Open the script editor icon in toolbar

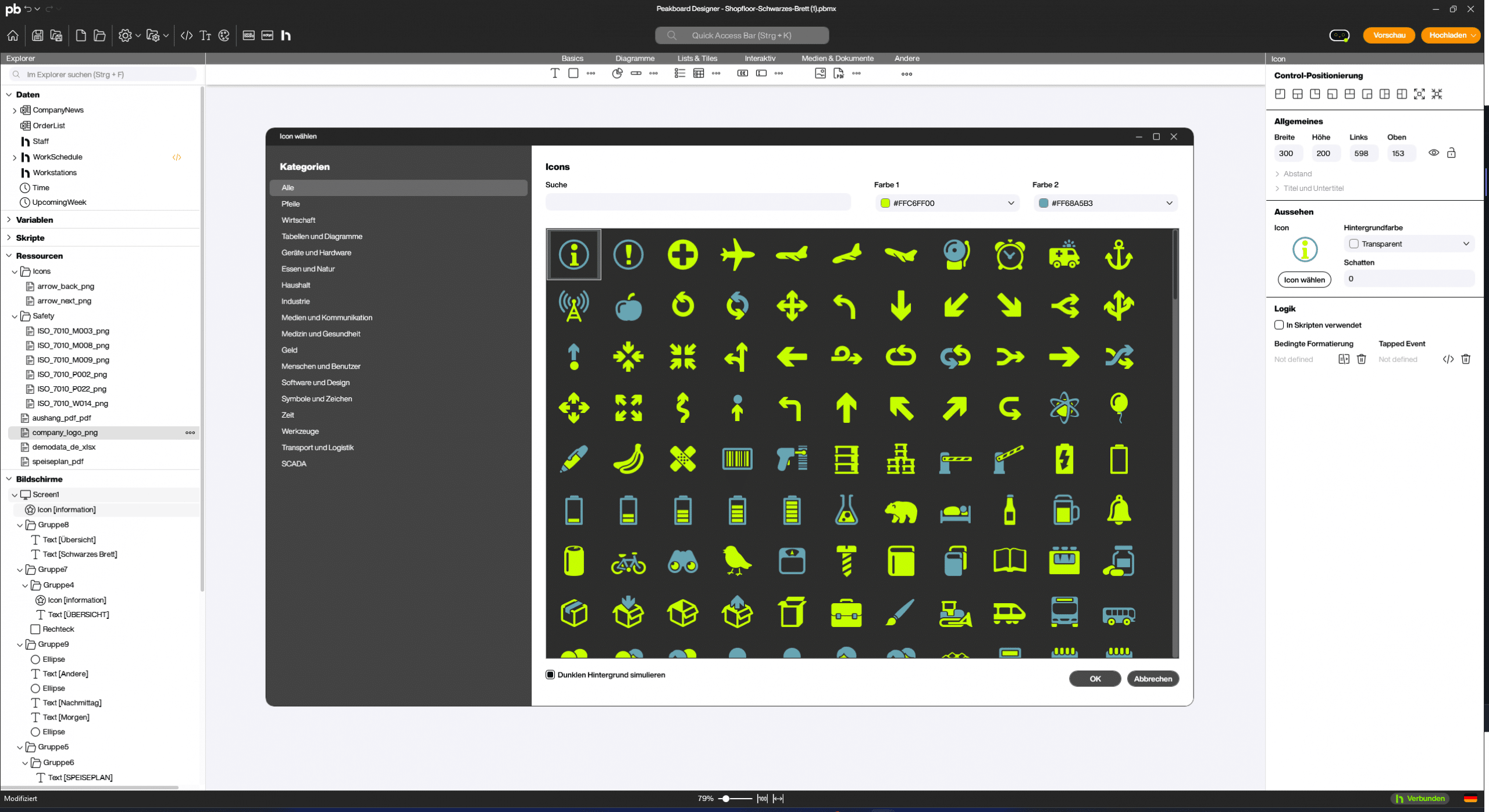[187, 35]
